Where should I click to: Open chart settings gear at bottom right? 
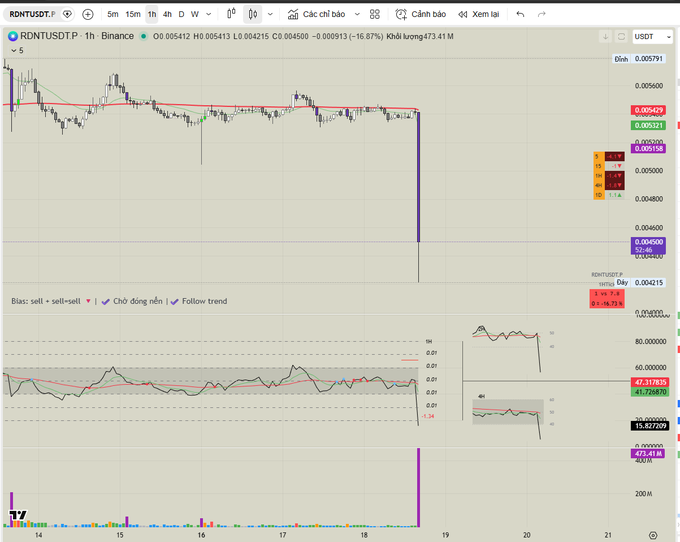[x=653, y=535]
